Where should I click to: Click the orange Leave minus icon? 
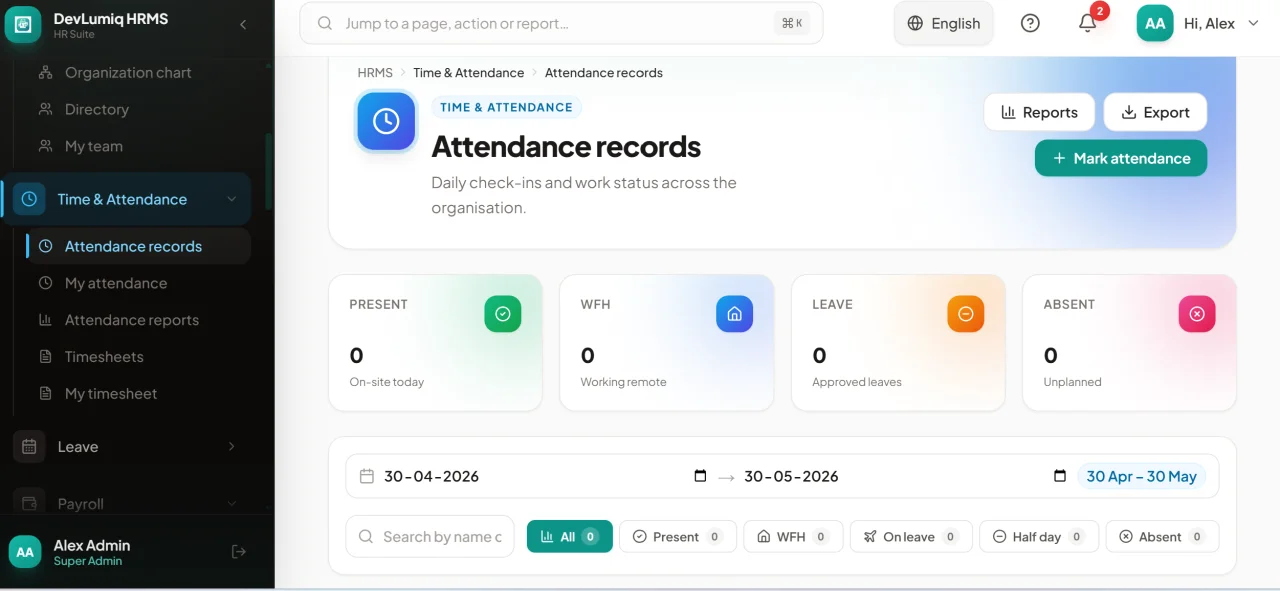click(966, 314)
